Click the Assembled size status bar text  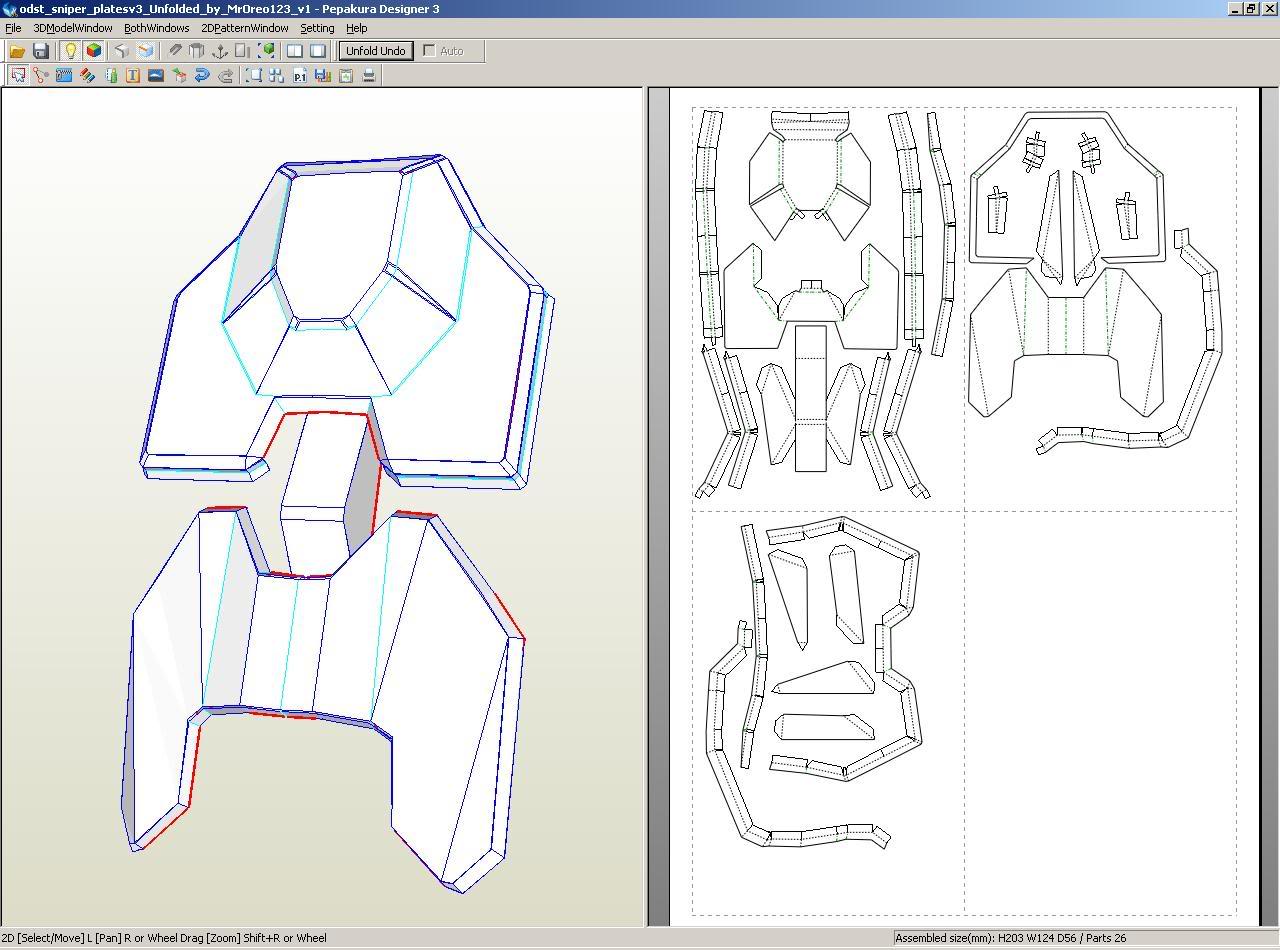[x=1011, y=938]
